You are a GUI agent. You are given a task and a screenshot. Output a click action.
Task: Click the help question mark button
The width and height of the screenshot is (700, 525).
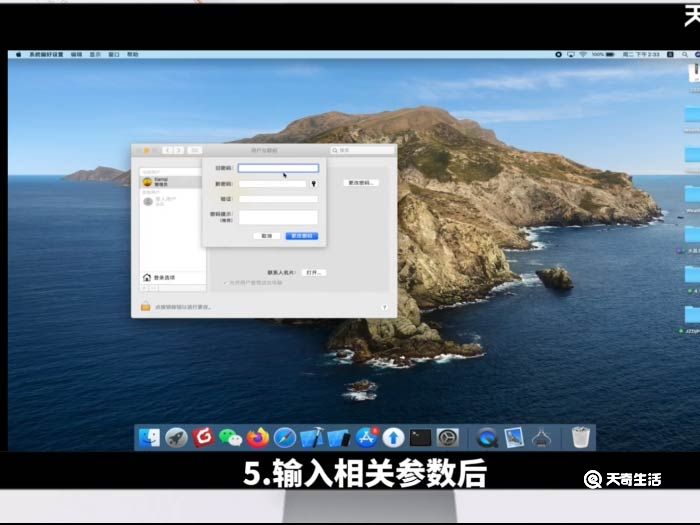click(x=384, y=307)
